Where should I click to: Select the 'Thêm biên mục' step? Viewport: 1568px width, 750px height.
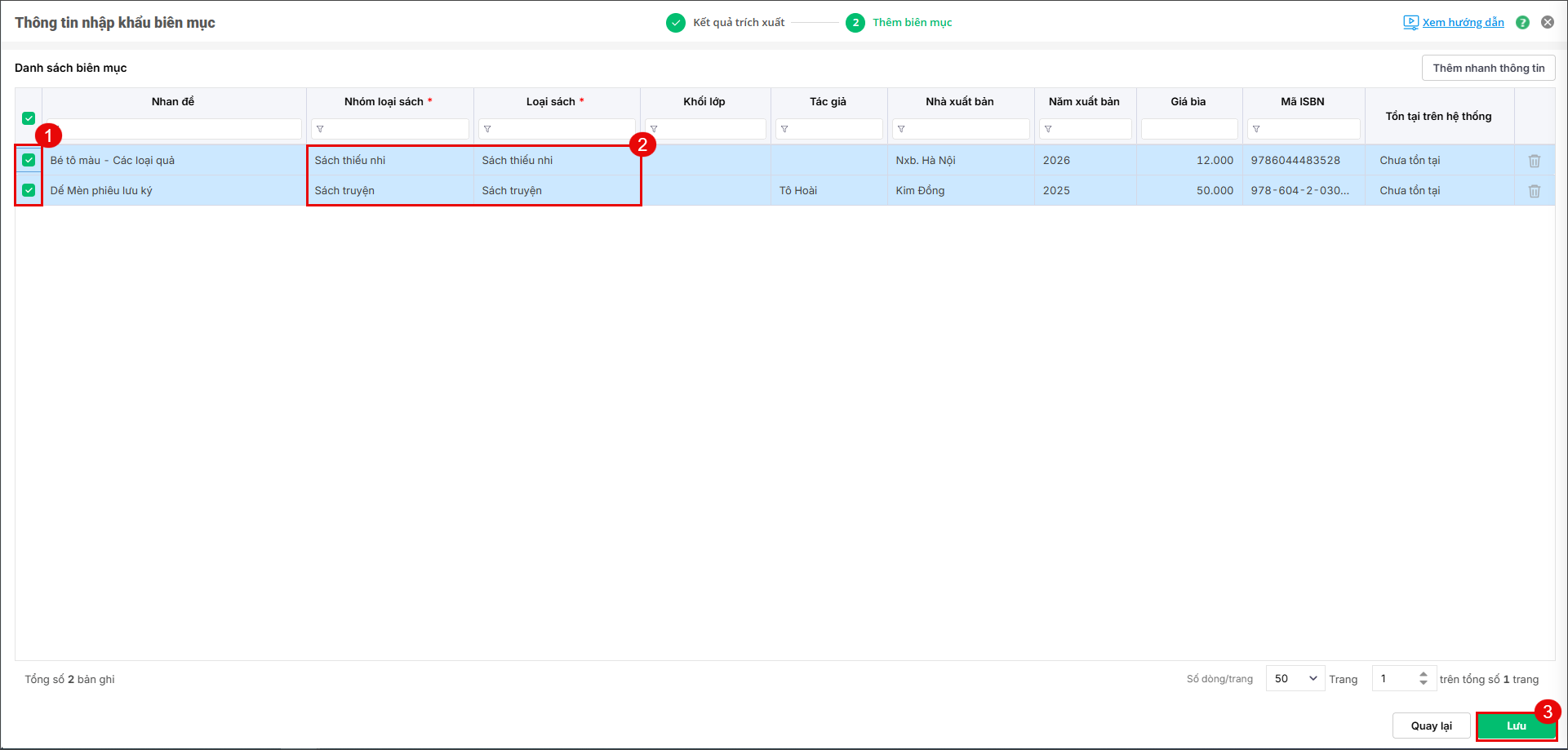click(912, 23)
